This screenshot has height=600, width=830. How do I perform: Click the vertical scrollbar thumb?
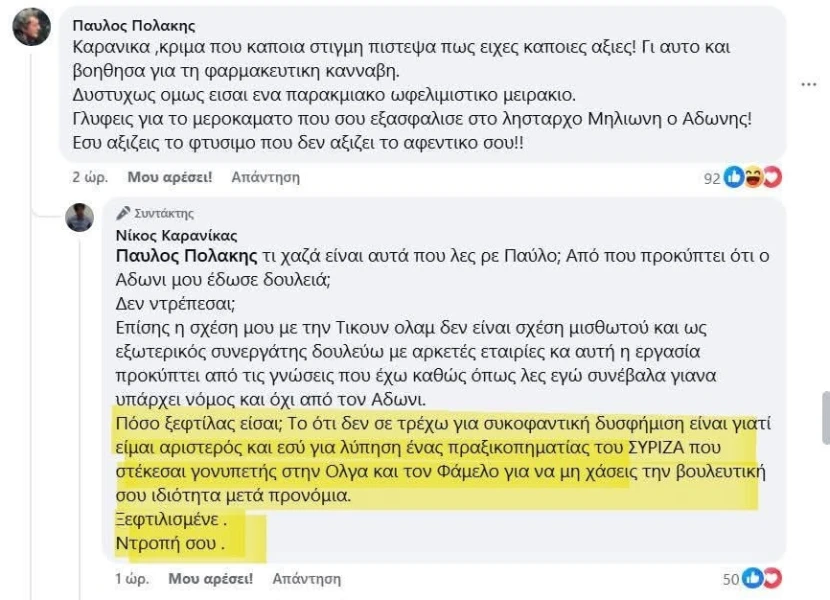tap(825, 417)
